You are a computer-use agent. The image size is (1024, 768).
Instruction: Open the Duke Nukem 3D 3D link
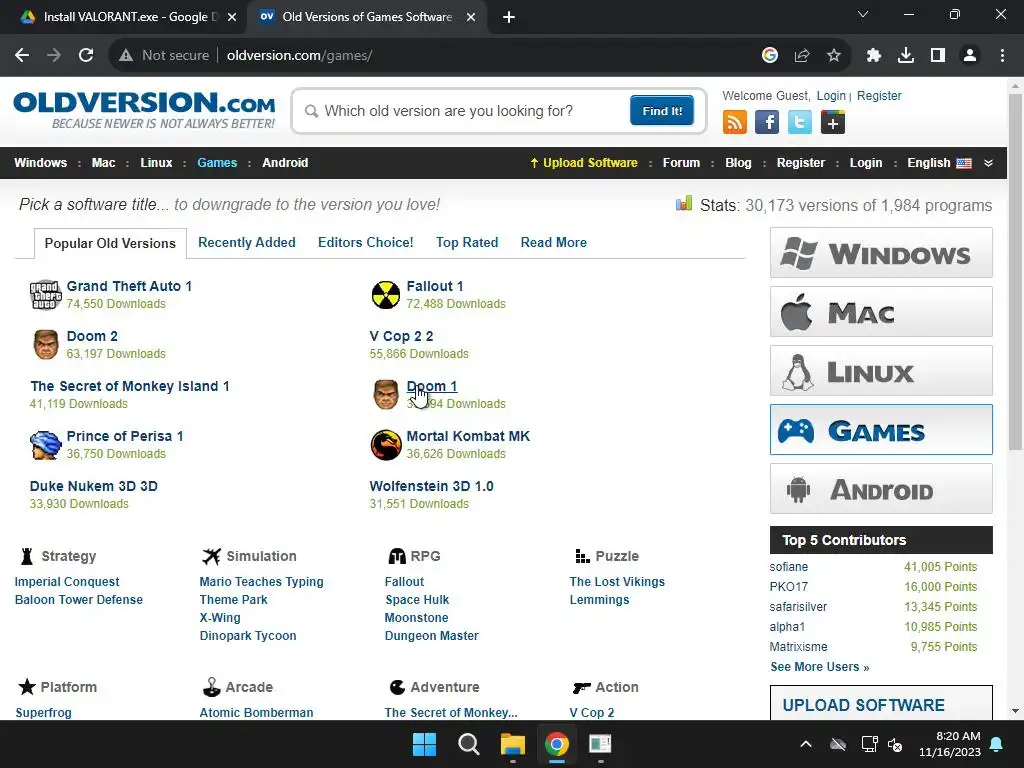click(93, 486)
